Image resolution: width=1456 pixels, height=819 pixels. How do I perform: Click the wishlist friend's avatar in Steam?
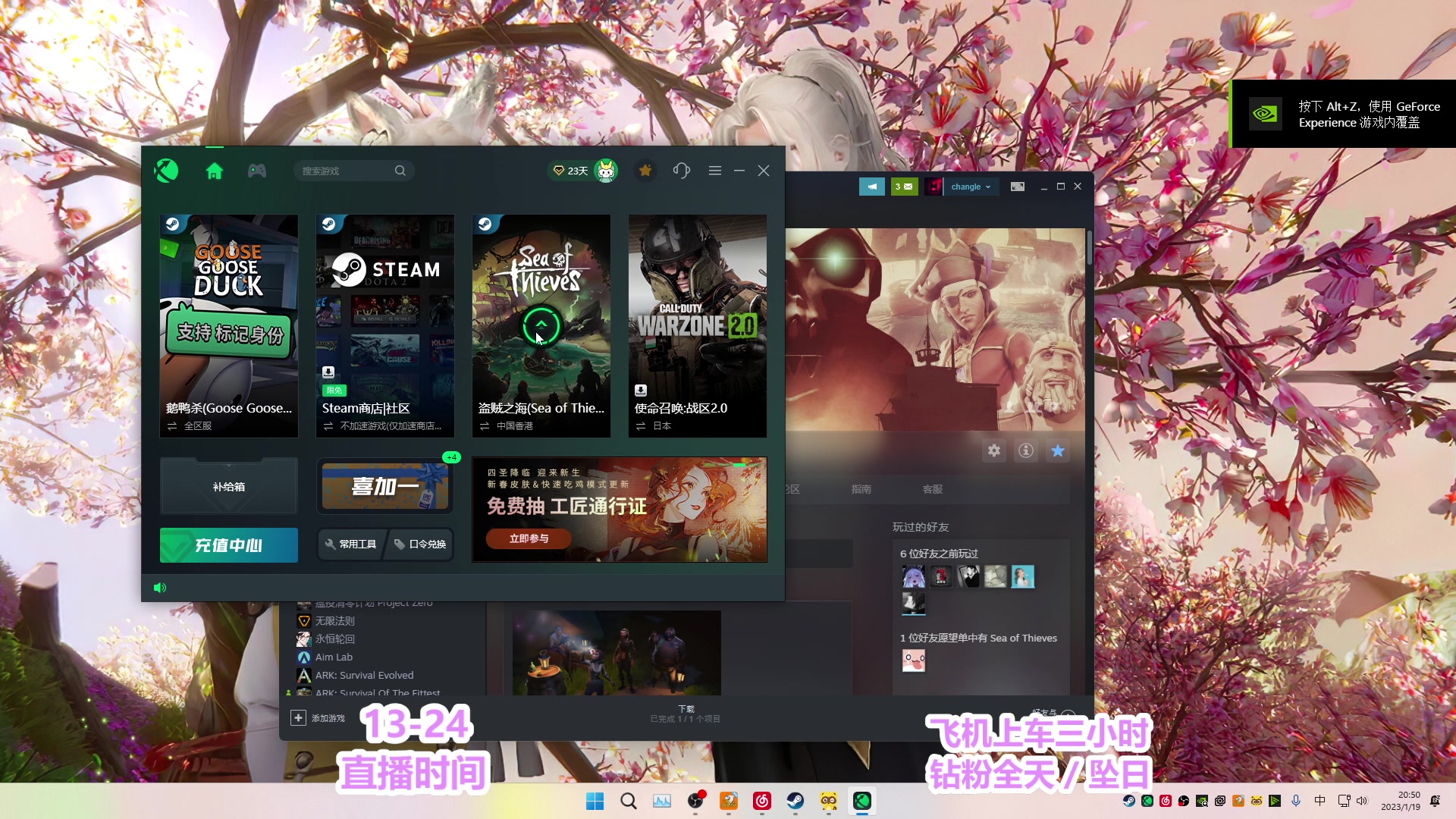pos(914,661)
